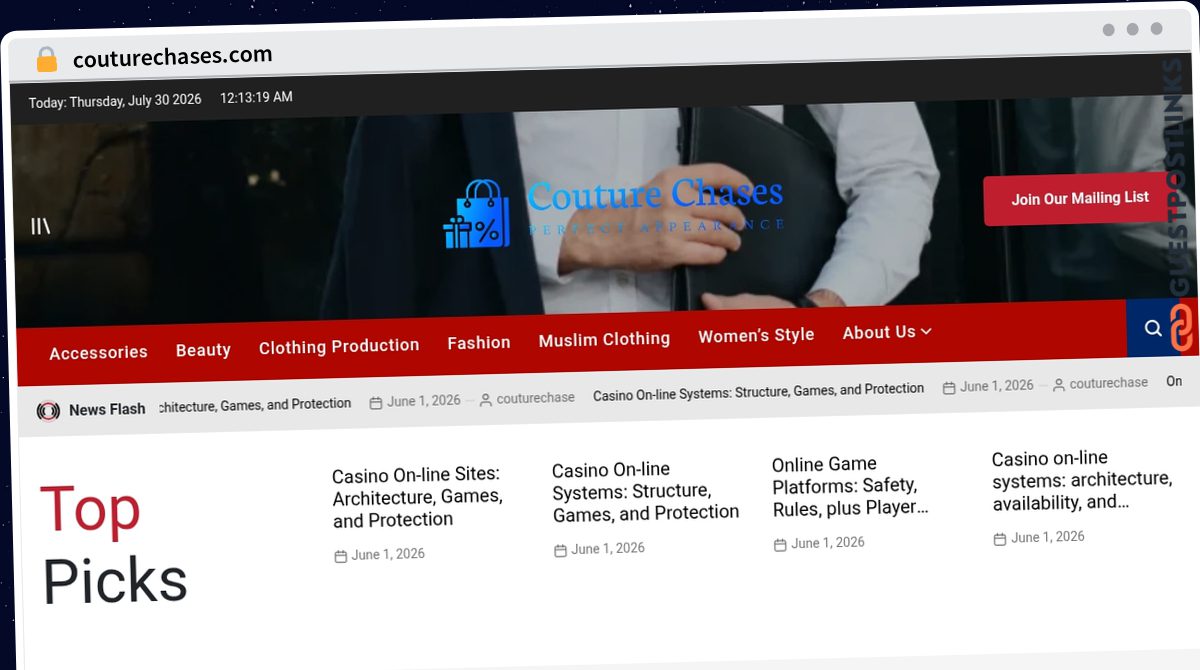Screen dimensions: 1200x670
Task: Open the Accessories menu item
Action: click(98, 352)
